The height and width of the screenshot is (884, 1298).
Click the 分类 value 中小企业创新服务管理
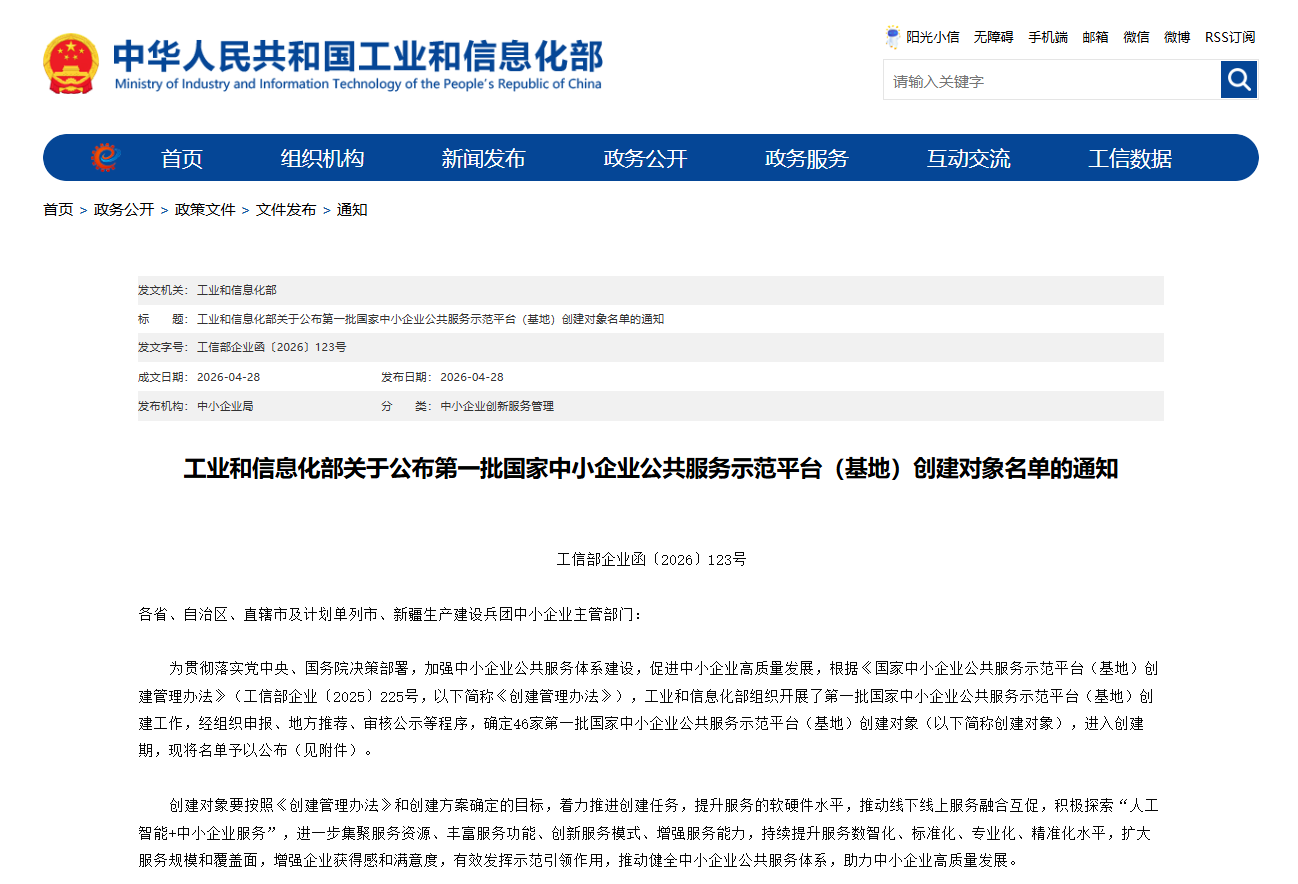click(x=497, y=406)
